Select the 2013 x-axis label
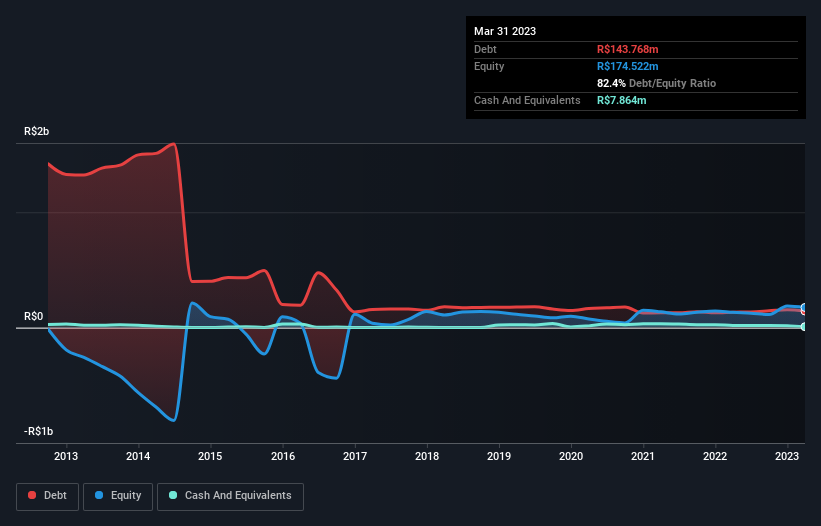Screen dimensions: 821x526 [66, 456]
